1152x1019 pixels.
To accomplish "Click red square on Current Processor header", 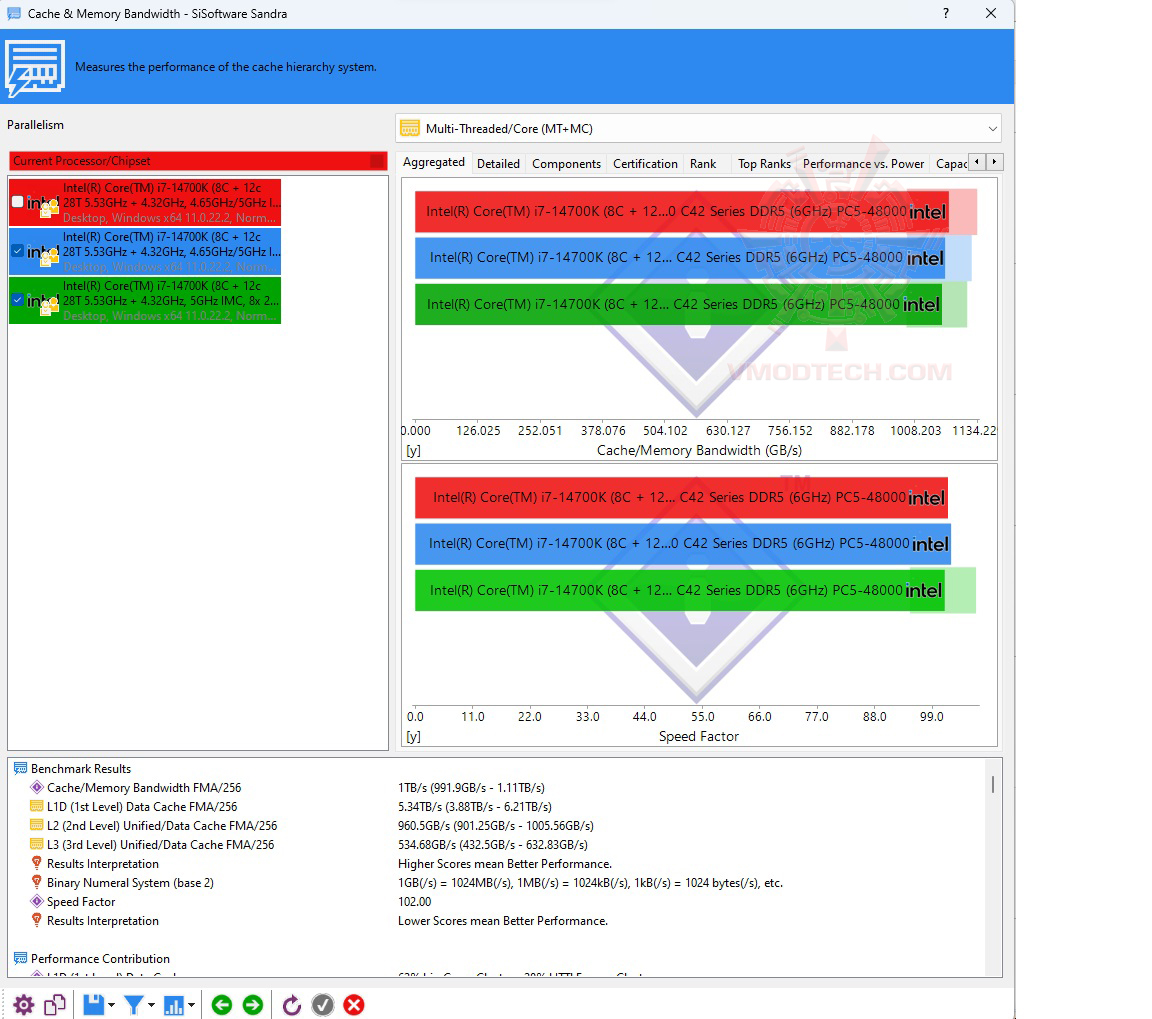I will point(378,161).
